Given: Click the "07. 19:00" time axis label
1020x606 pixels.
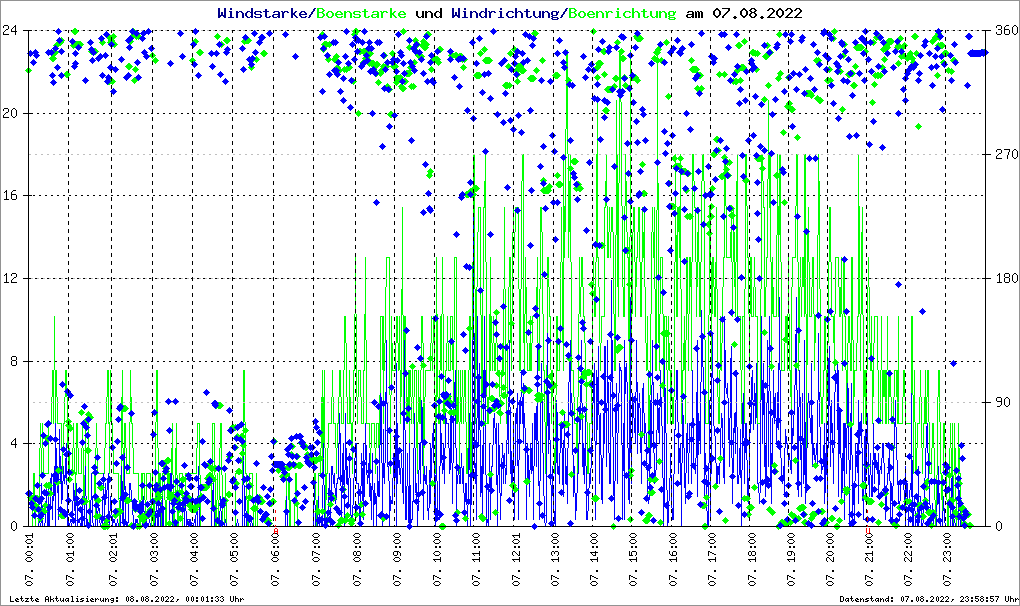Looking at the screenshot, I should click(x=790, y=560).
